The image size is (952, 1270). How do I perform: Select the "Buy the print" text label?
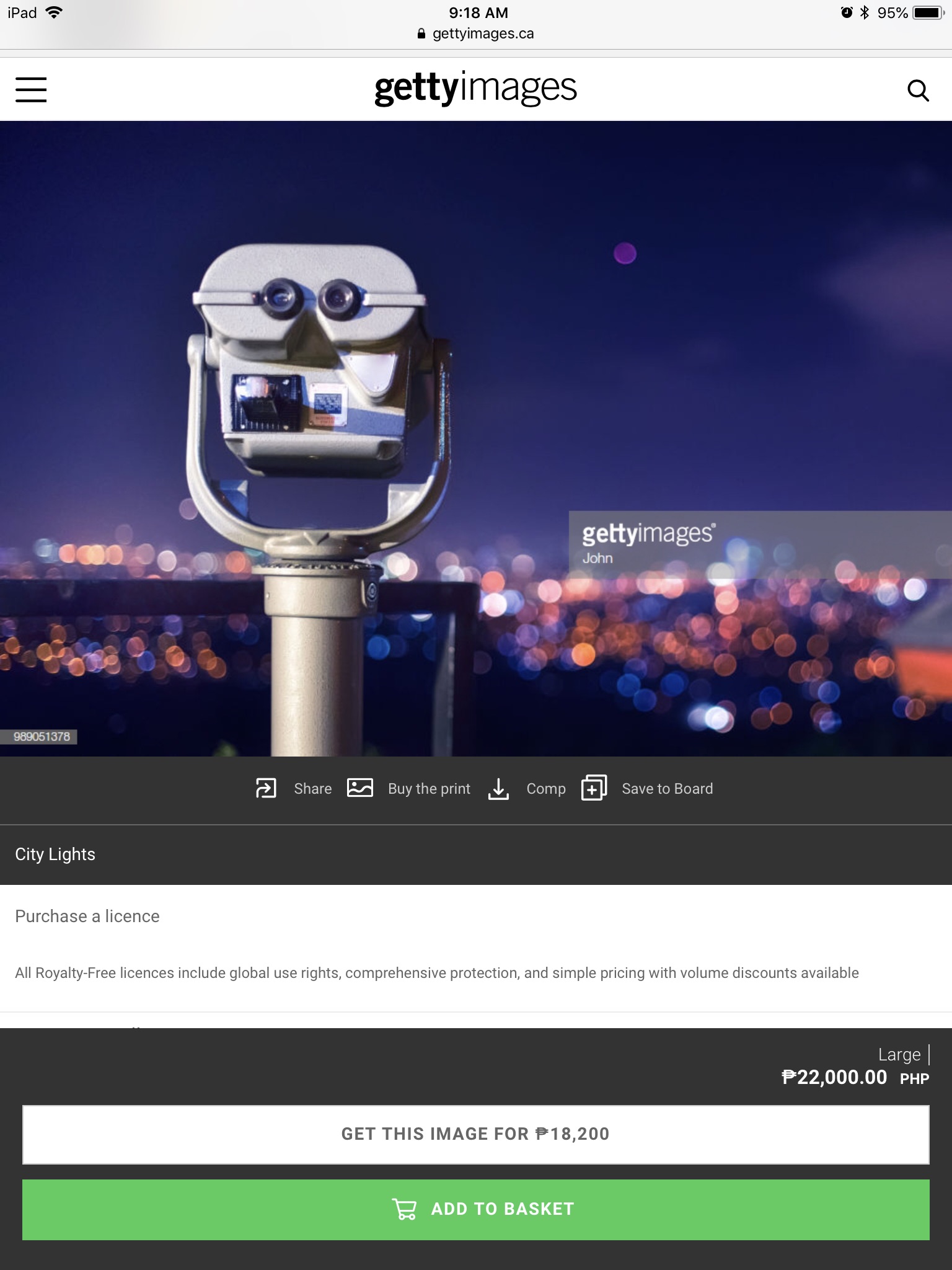pyautogui.click(x=429, y=789)
